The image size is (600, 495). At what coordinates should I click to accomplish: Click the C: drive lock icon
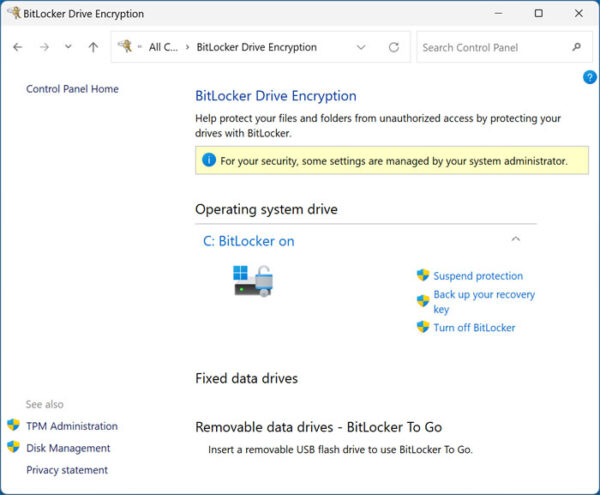pyautogui.click(x=253, y=281)
